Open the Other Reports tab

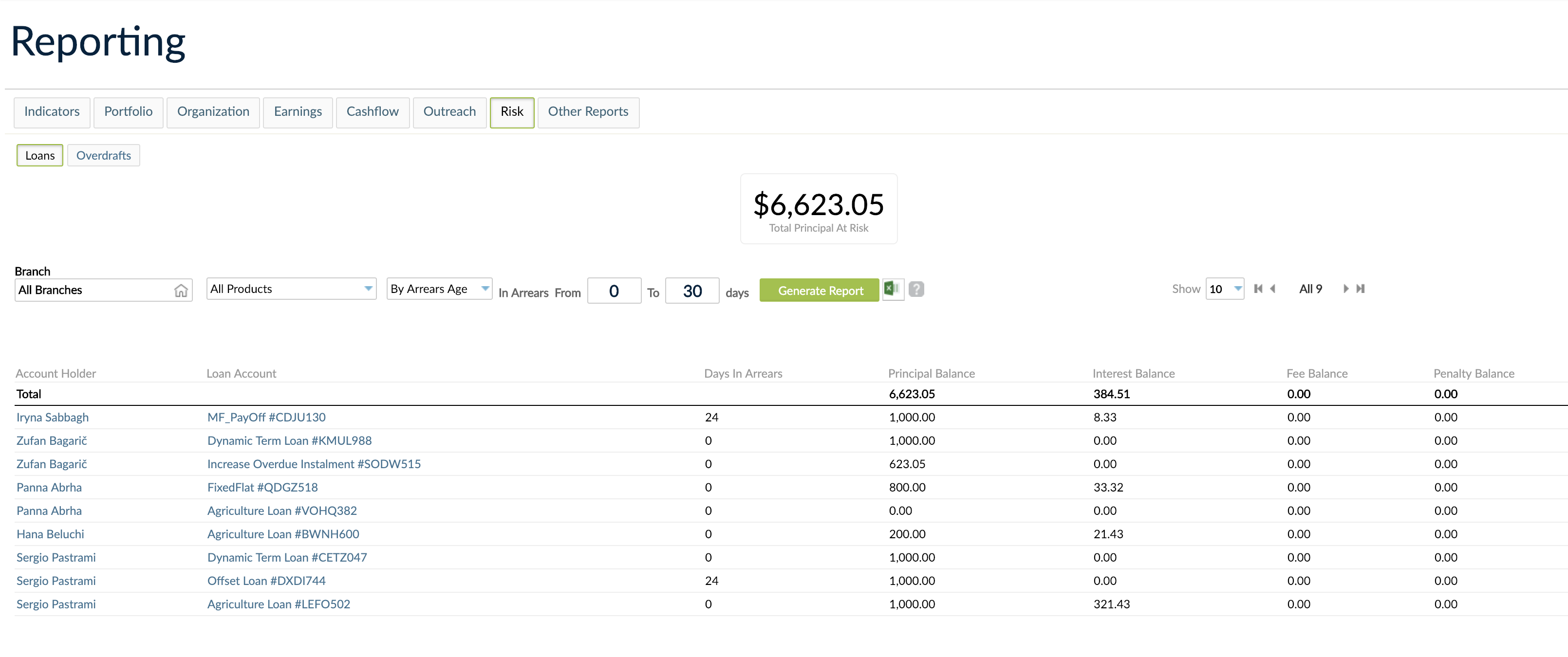point(587,112)
